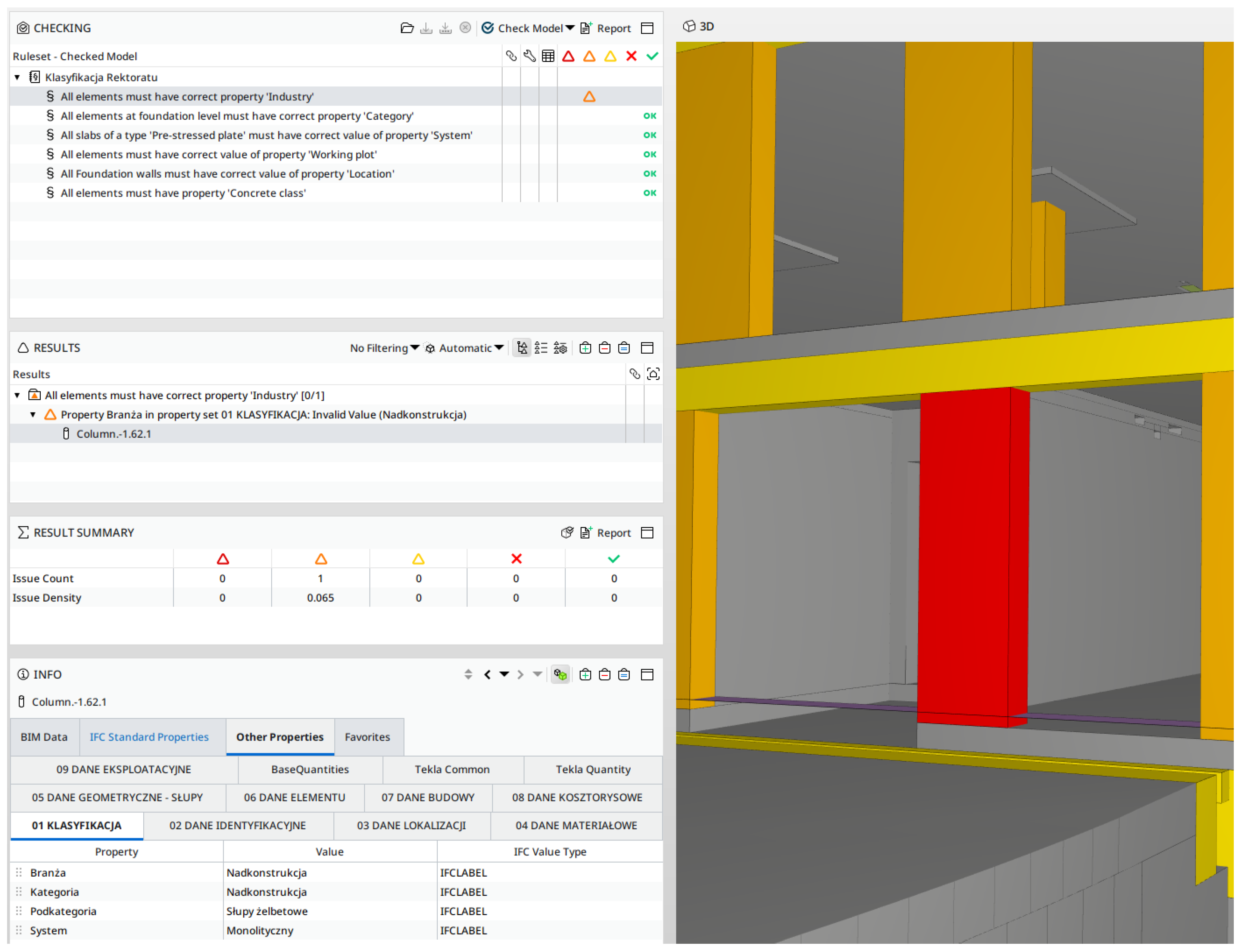
Task: Collapse the Property Branża invalid value result
Action: [34, 415]
